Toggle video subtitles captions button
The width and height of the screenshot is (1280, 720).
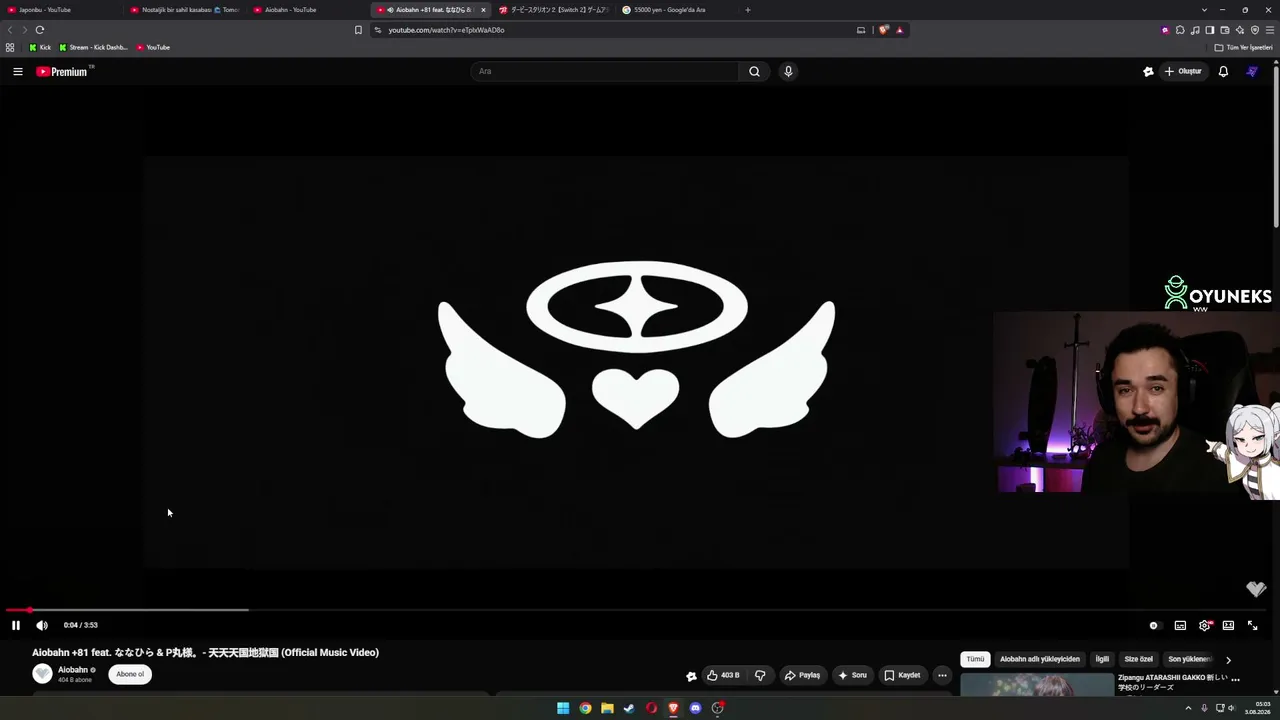tap(1180, 625)
